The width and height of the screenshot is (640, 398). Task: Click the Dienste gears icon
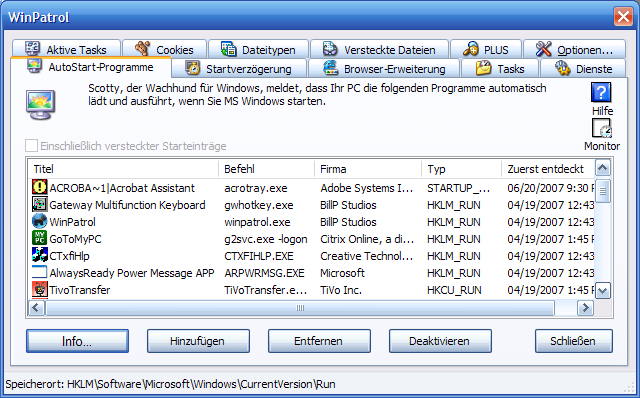(562, 68)
